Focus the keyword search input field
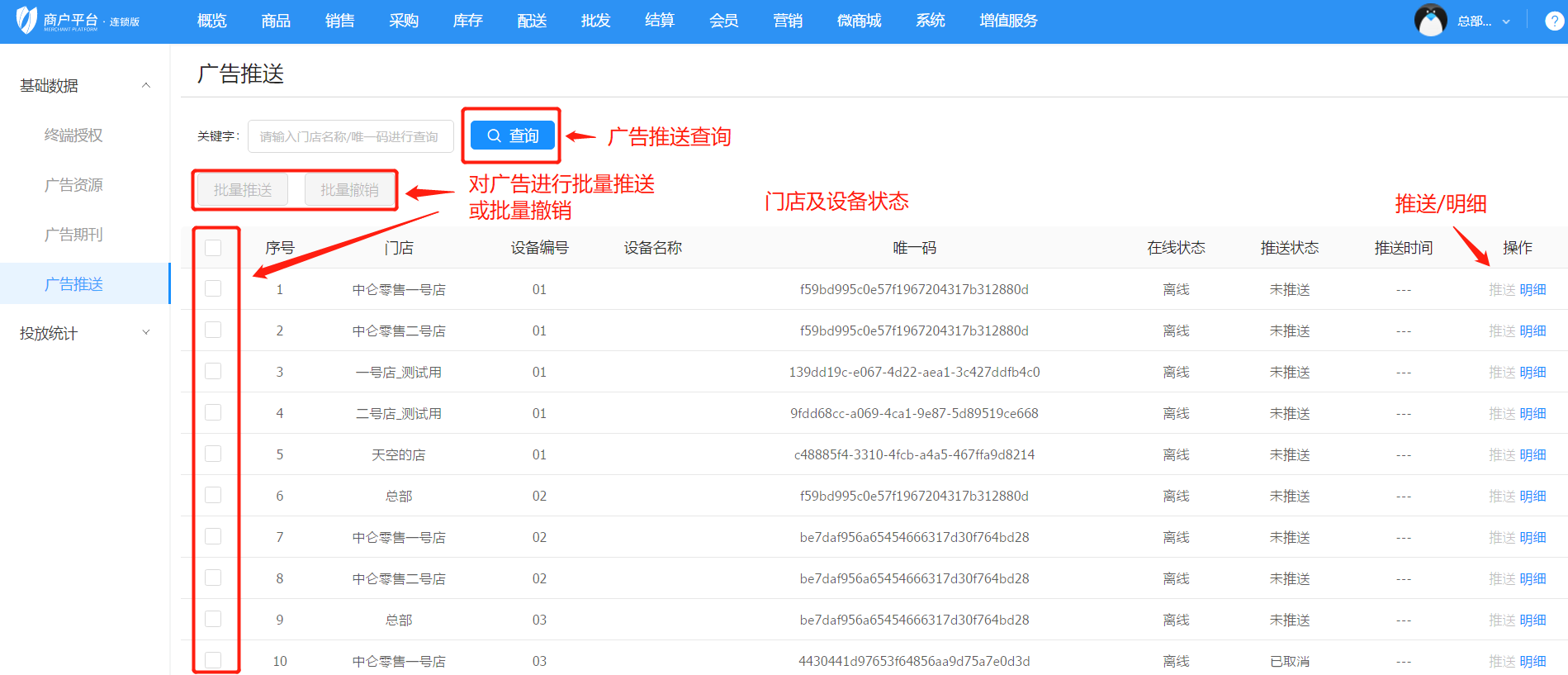This screenshot has width=1568, height=675. [x=350, y=136]
